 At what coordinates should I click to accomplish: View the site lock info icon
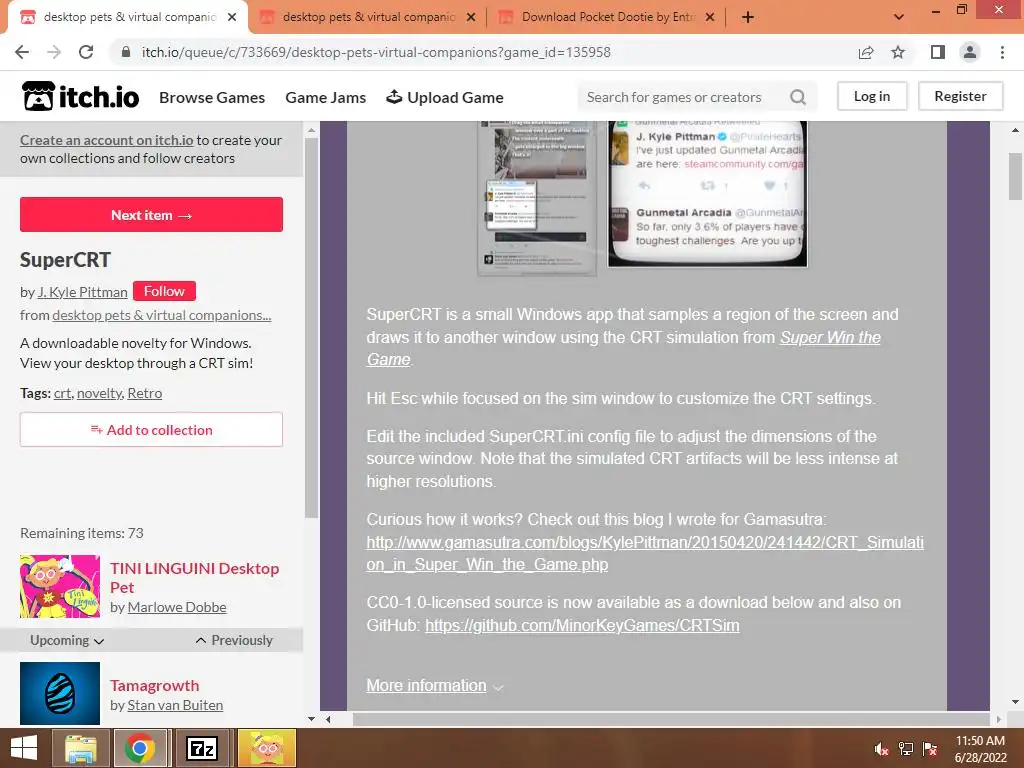click(x=126, y=52)
